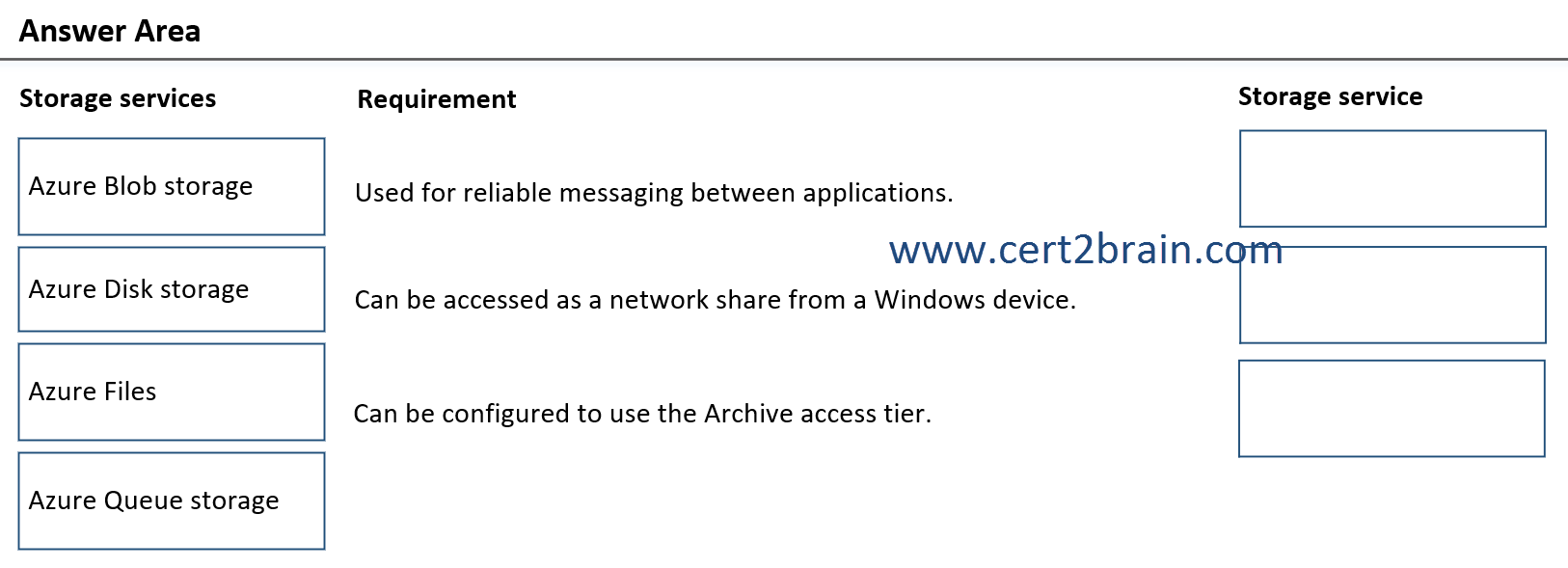Image resolution: width=1568 pixels, height=568 pixels.
Task: Select the Azure Blob storage box
Action: 172,186
